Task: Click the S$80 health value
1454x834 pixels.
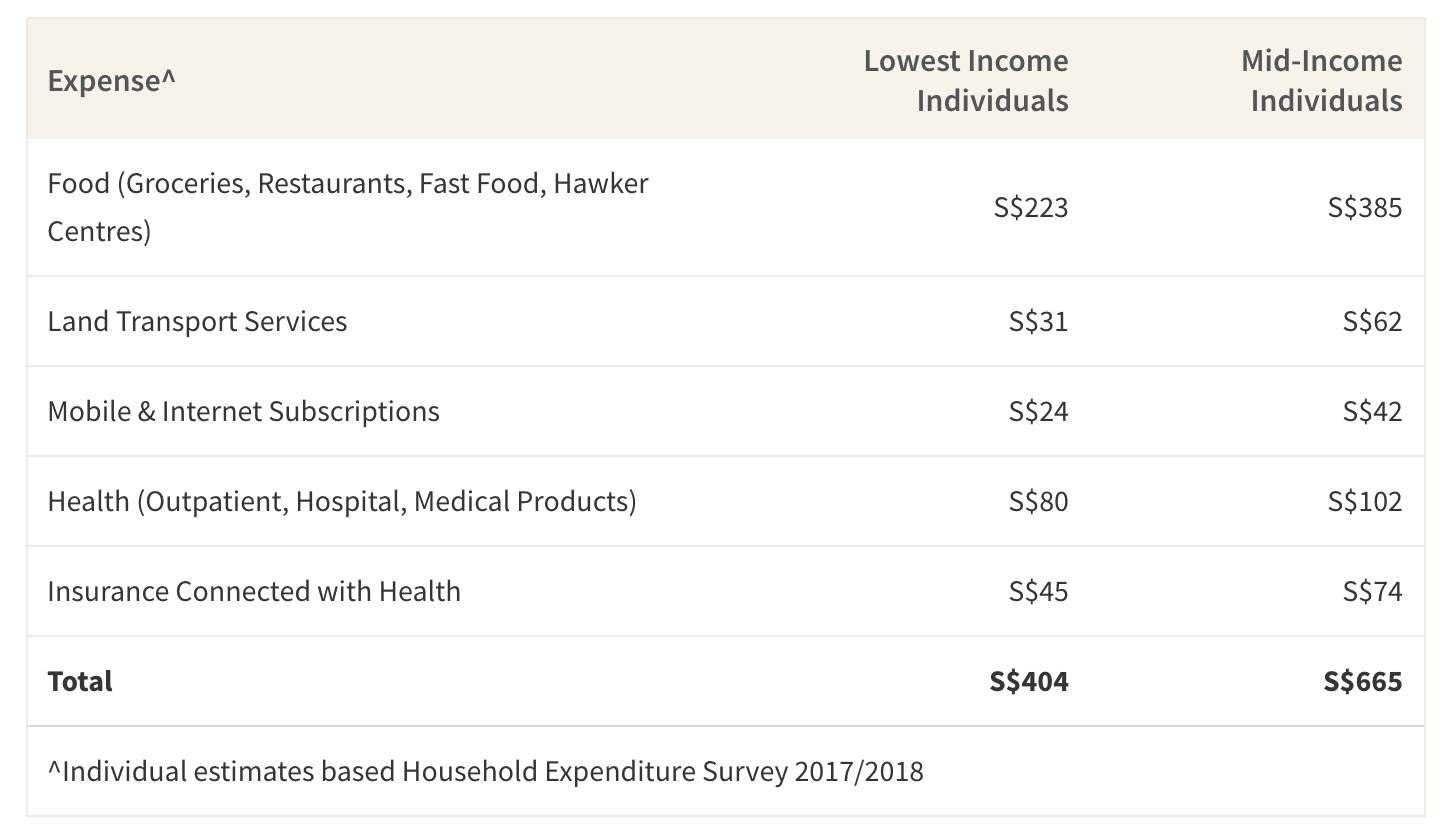Action: click(1038, 501)
